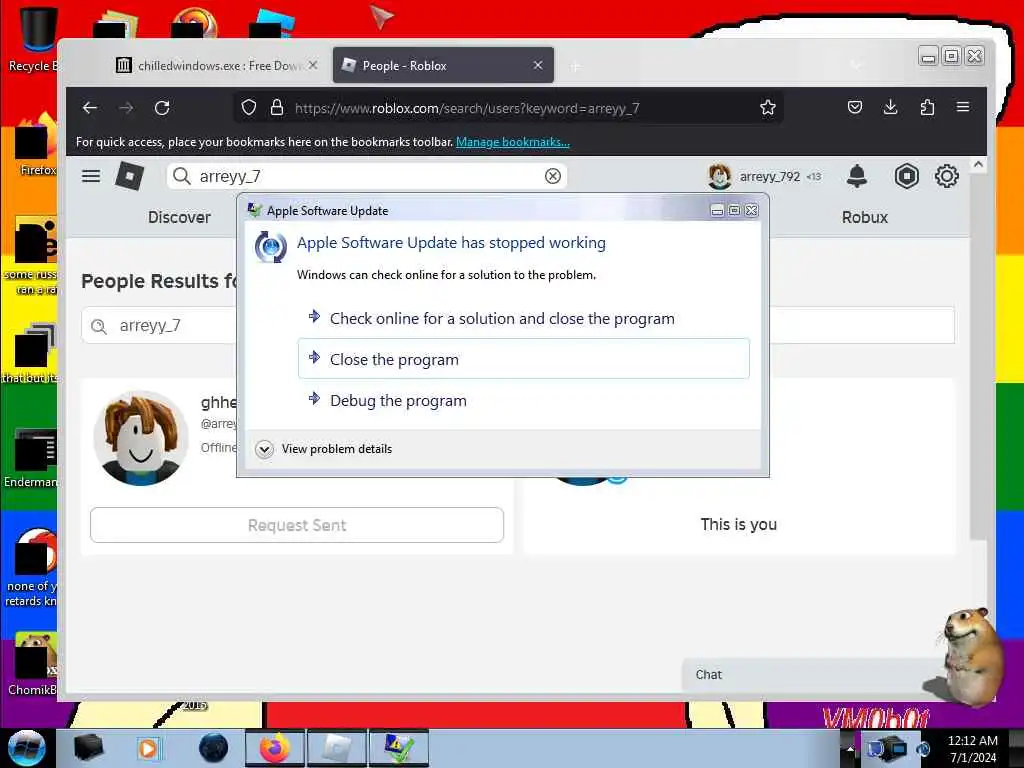The width and height of the screenshot is (1024, 768).
Task: Click the Firefox forward arrow button
Action: tap(126, 108)
